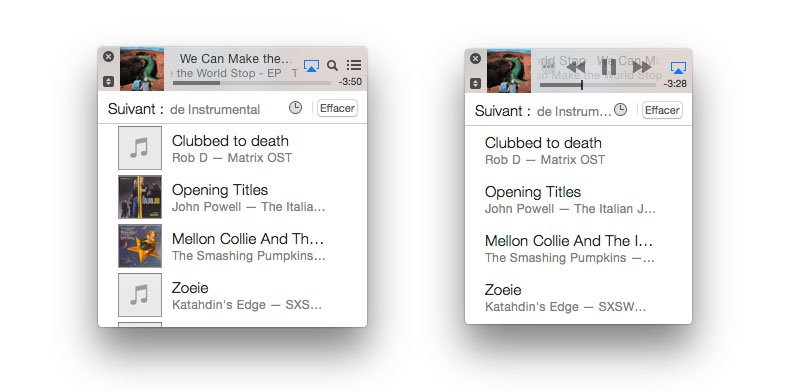Viewport: 800px width, 392px height.
Task: Show history clock icon in left player
Action: pyautogui.click(x=295, y=108)
